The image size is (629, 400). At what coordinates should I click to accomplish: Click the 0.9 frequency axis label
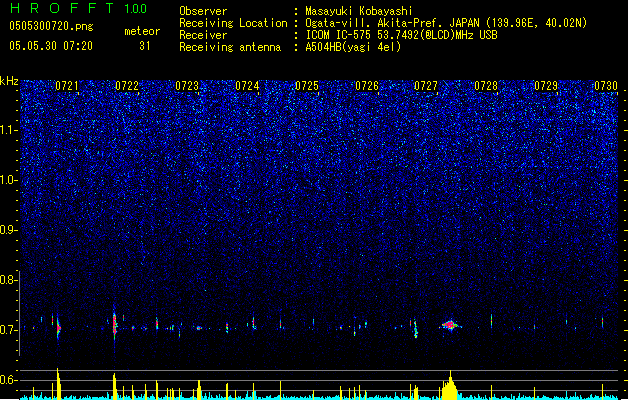(x=8, y=230)
